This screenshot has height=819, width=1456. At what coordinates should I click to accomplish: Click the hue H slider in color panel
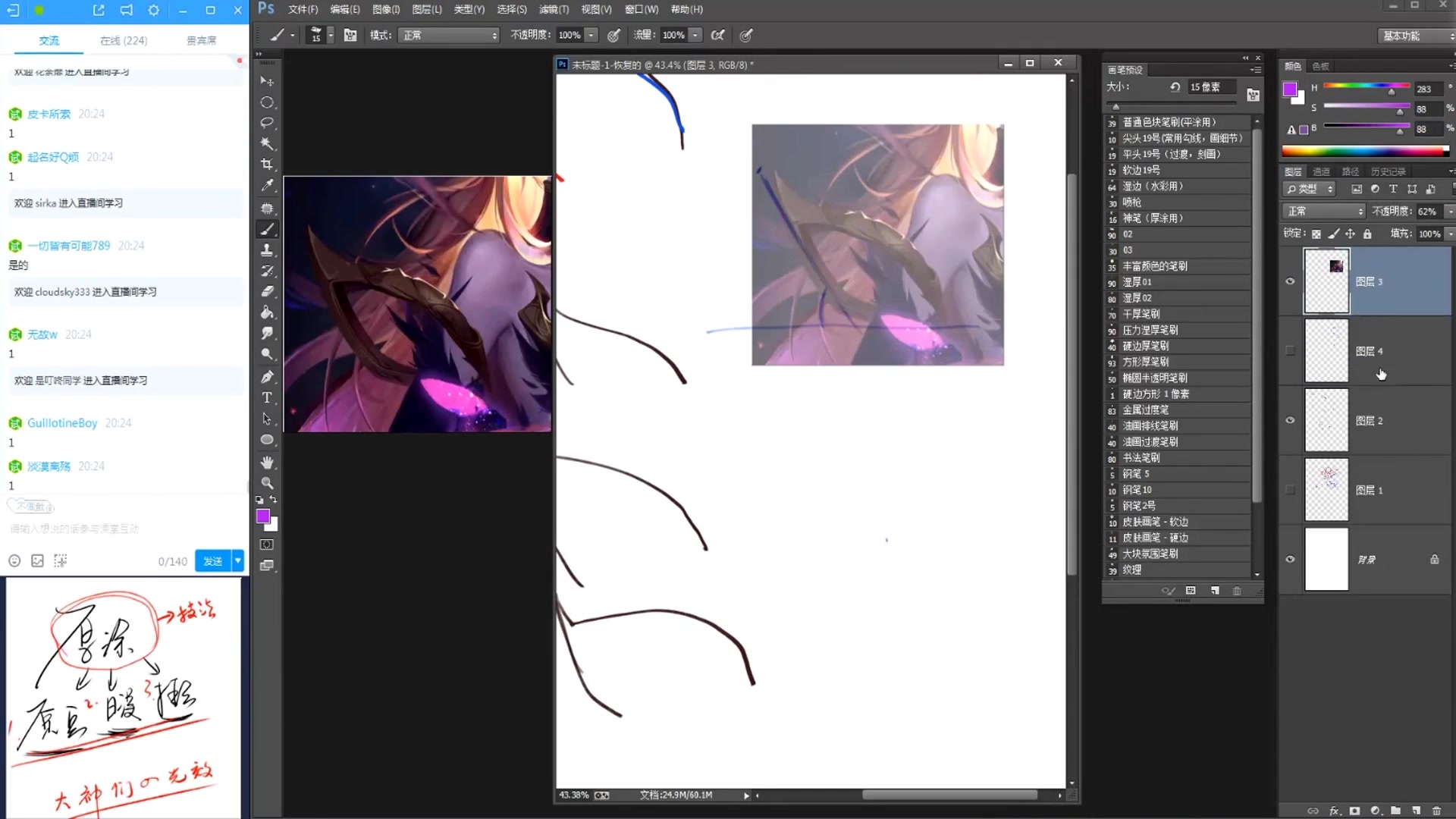click(1367, 86)
